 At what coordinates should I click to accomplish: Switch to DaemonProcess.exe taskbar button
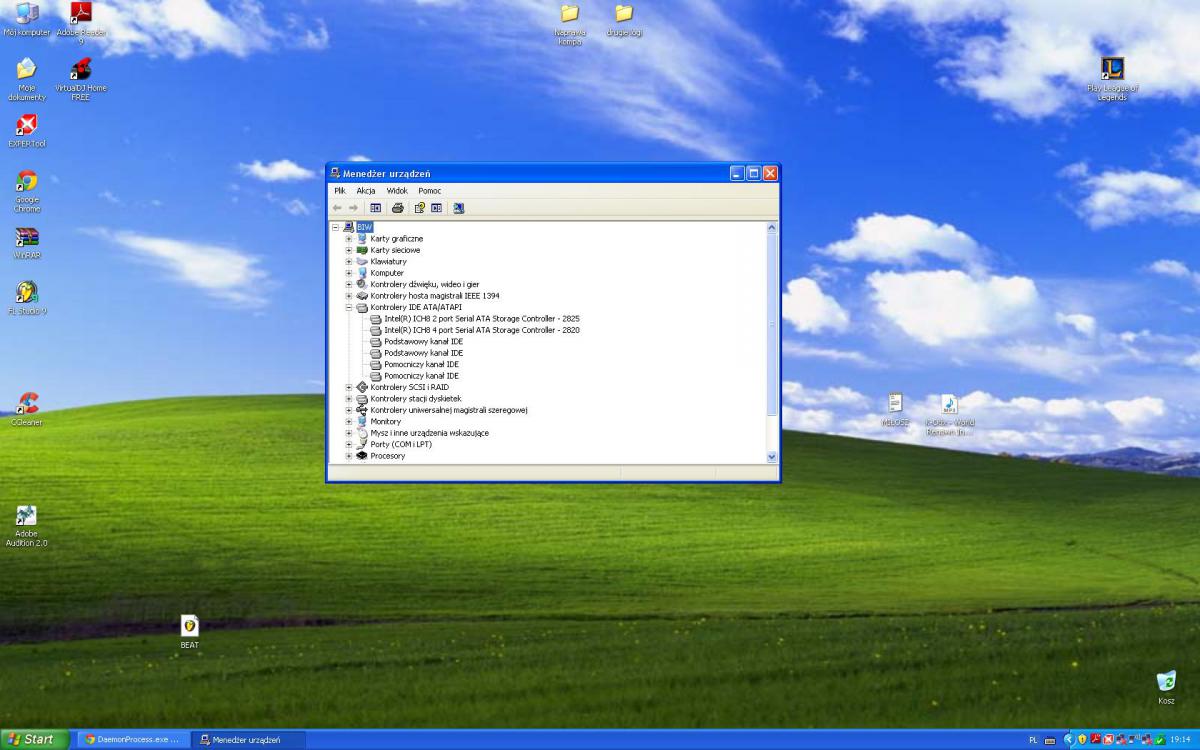(132, 740)
